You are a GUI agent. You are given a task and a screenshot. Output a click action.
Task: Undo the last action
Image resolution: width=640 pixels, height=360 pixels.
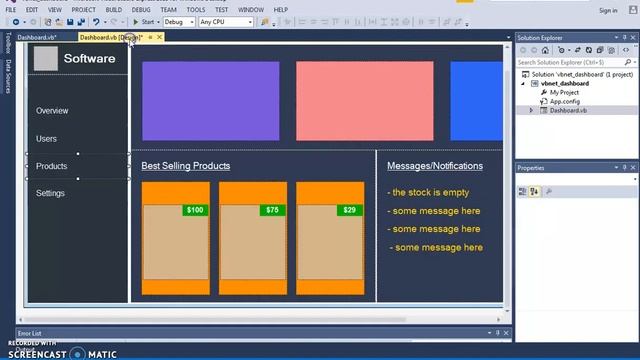pos(96,22)
